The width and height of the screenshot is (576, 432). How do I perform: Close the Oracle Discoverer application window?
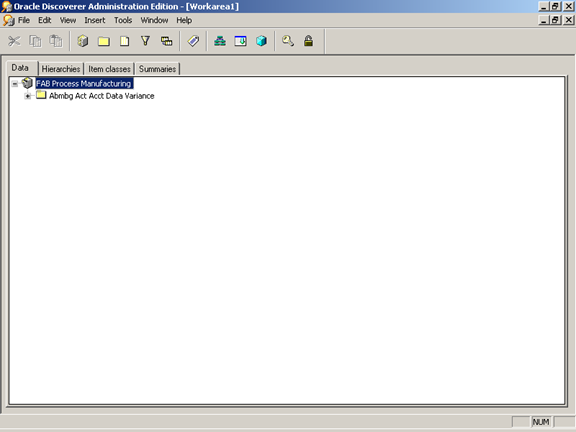pyautogui.click(x=569, y=6)
